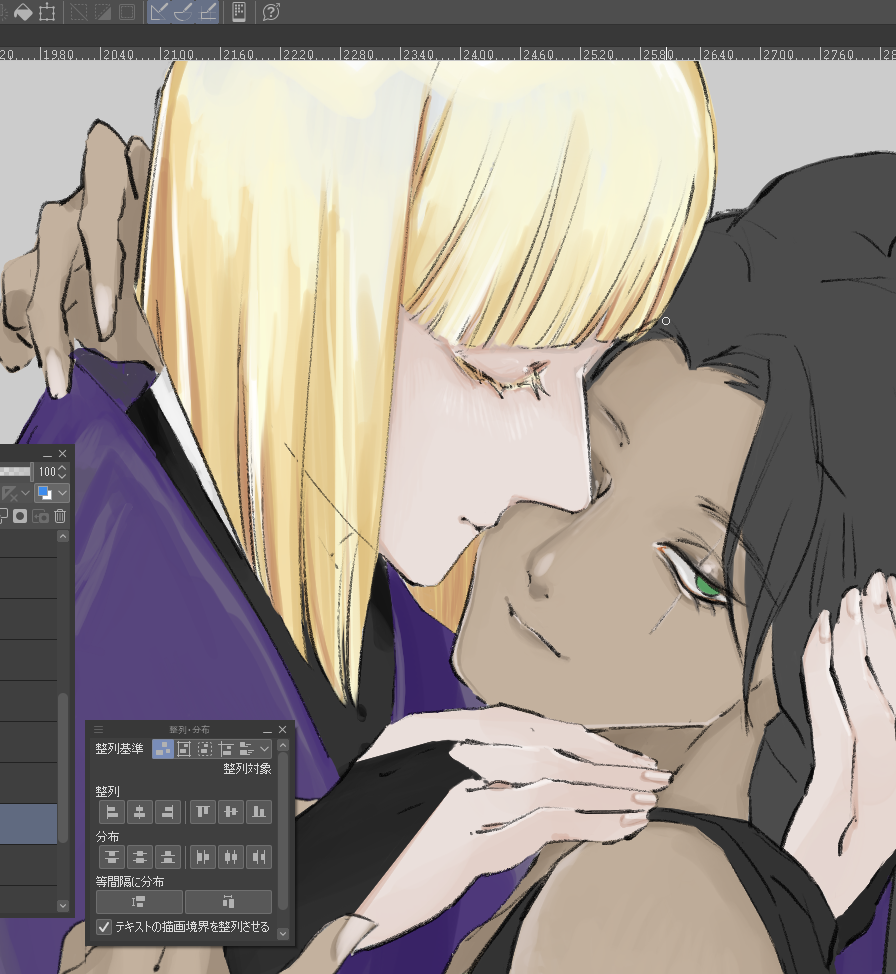Toggle Snap to Special Ruler
Image resolution: width=896 pixels, height=974 pixels.
tap(183, 12)
